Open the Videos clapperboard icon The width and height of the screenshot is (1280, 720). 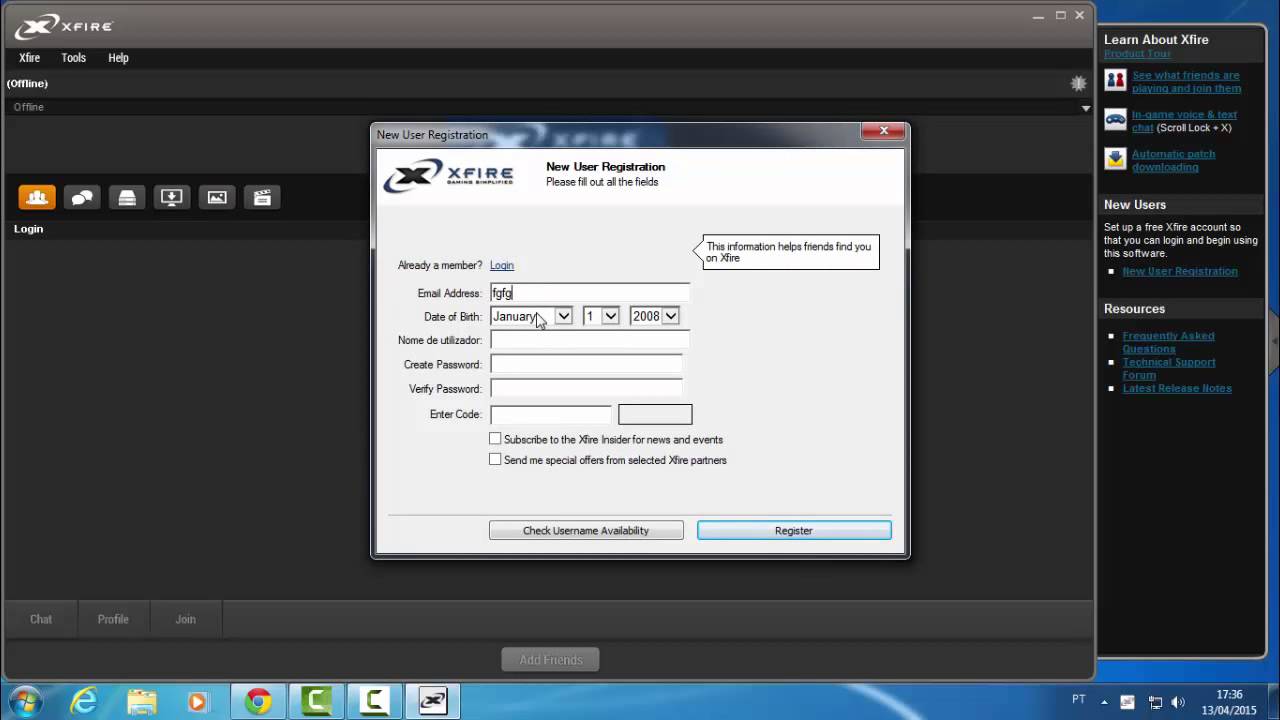pos(262,197)
